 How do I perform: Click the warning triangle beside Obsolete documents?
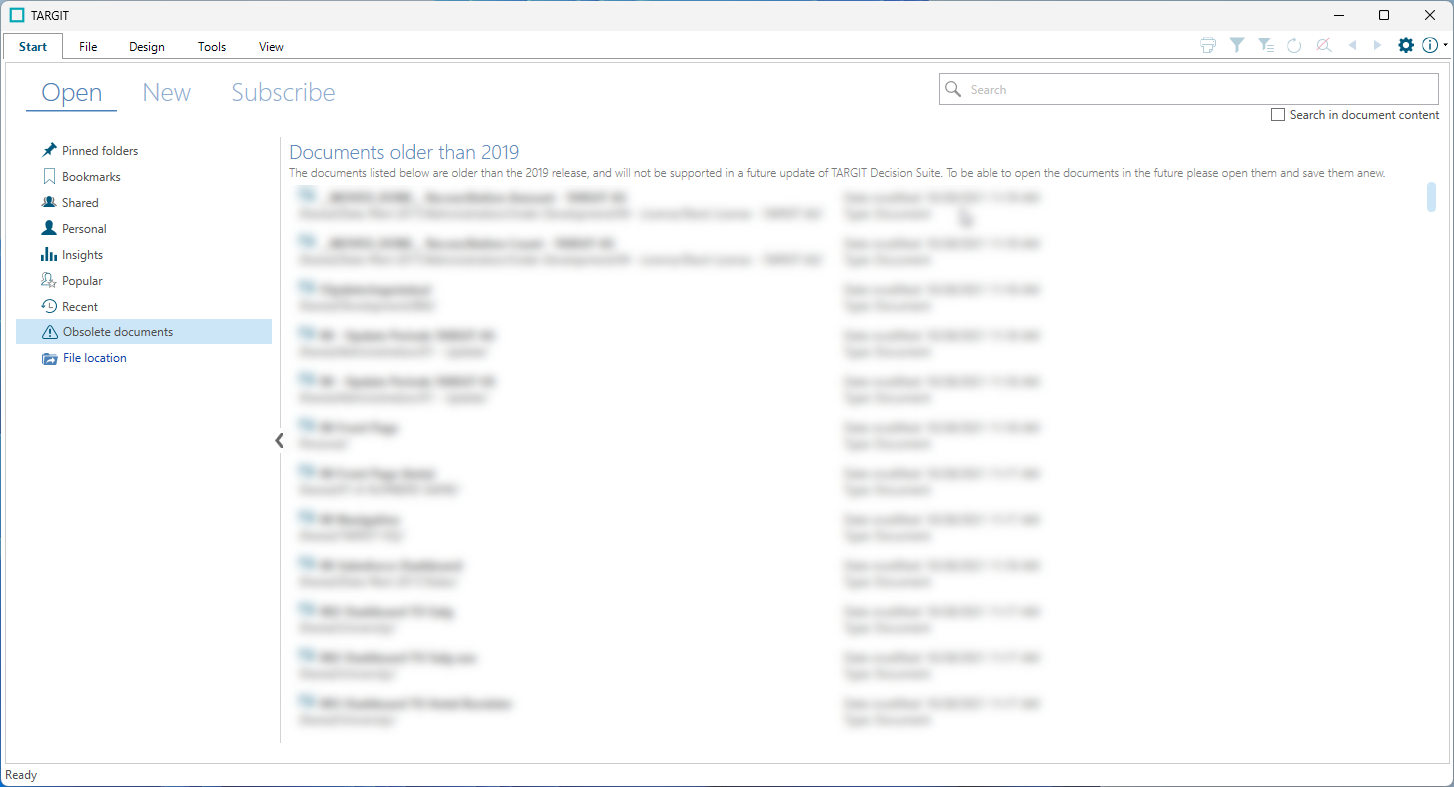50,332
